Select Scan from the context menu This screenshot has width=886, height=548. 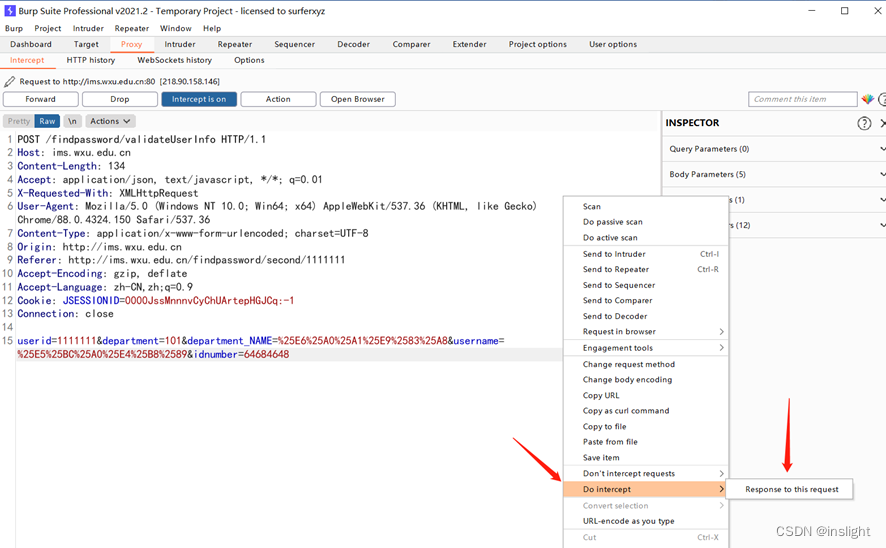pos(646,207)
